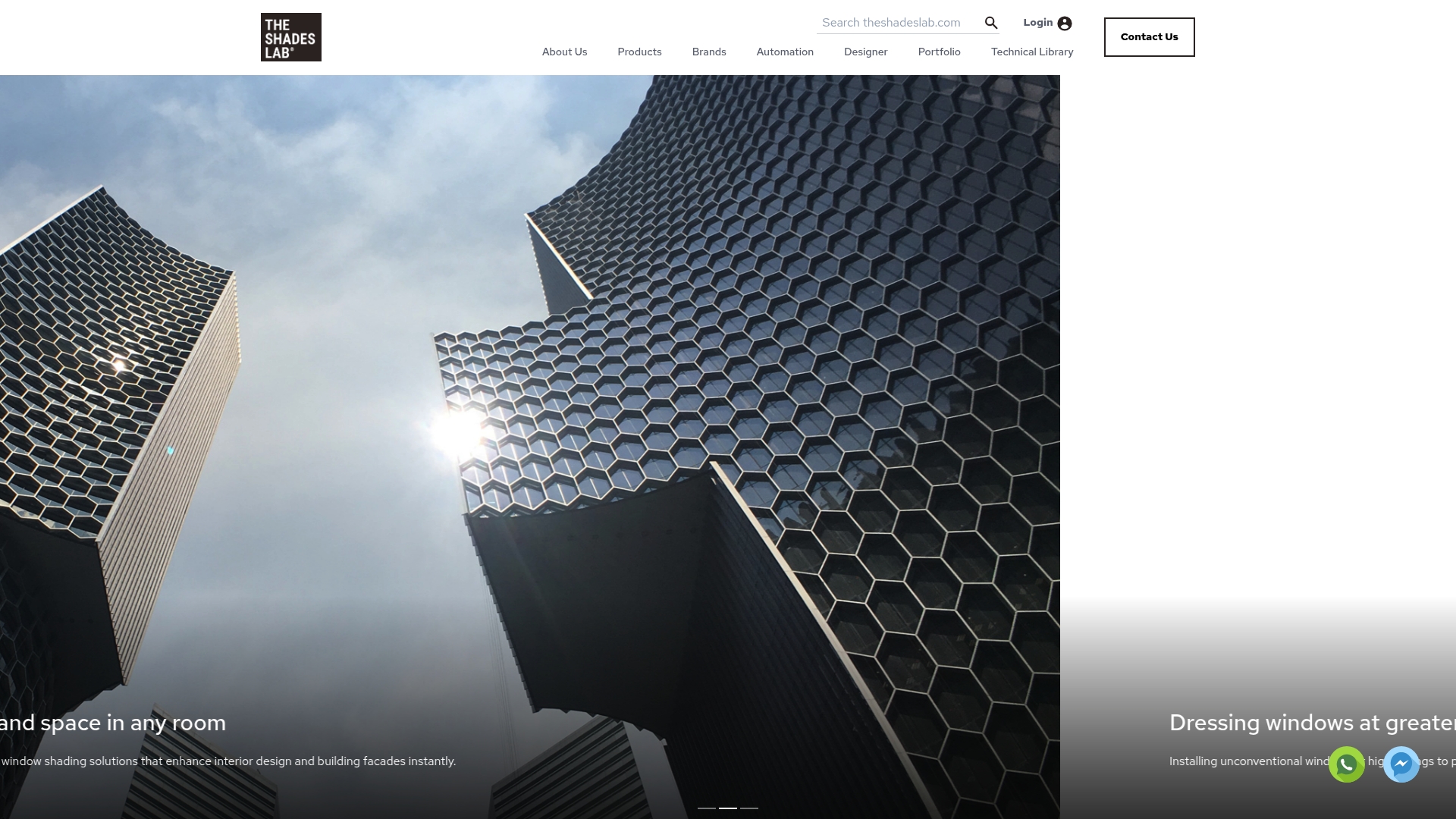
Task: Open the Brands menu
Action: click(709, 52)
